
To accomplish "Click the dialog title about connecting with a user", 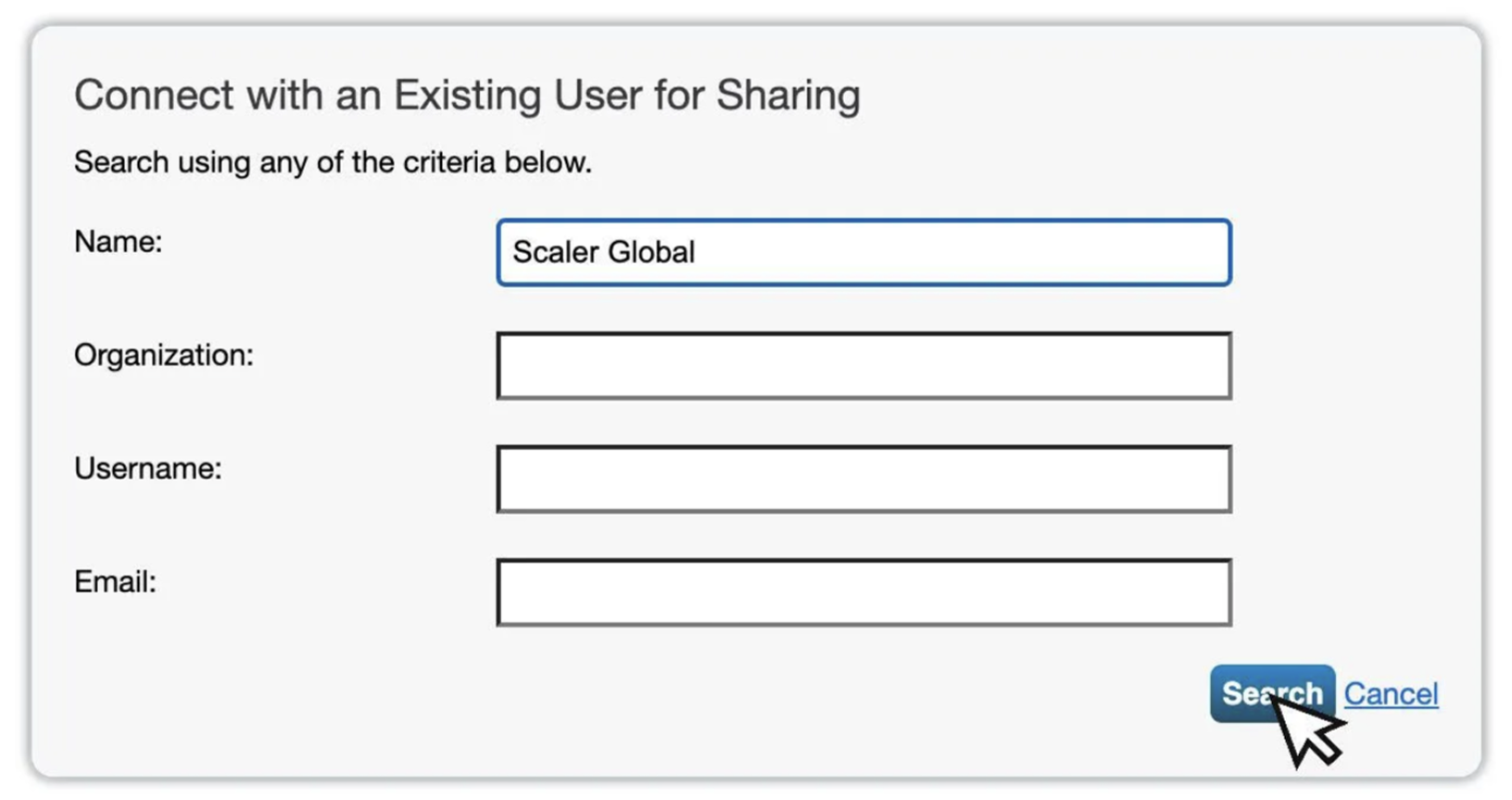I will (x=467, y=95).
